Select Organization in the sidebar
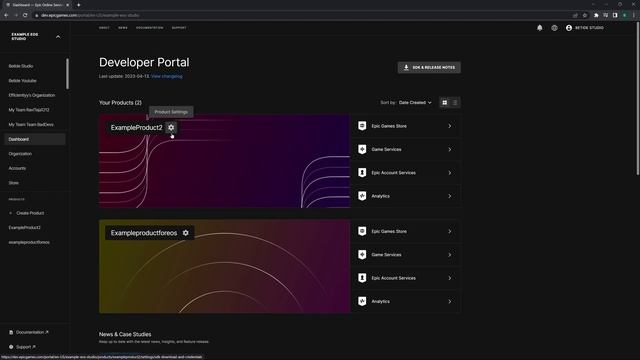This screenshot has width=640, height=360. [20, 154]
